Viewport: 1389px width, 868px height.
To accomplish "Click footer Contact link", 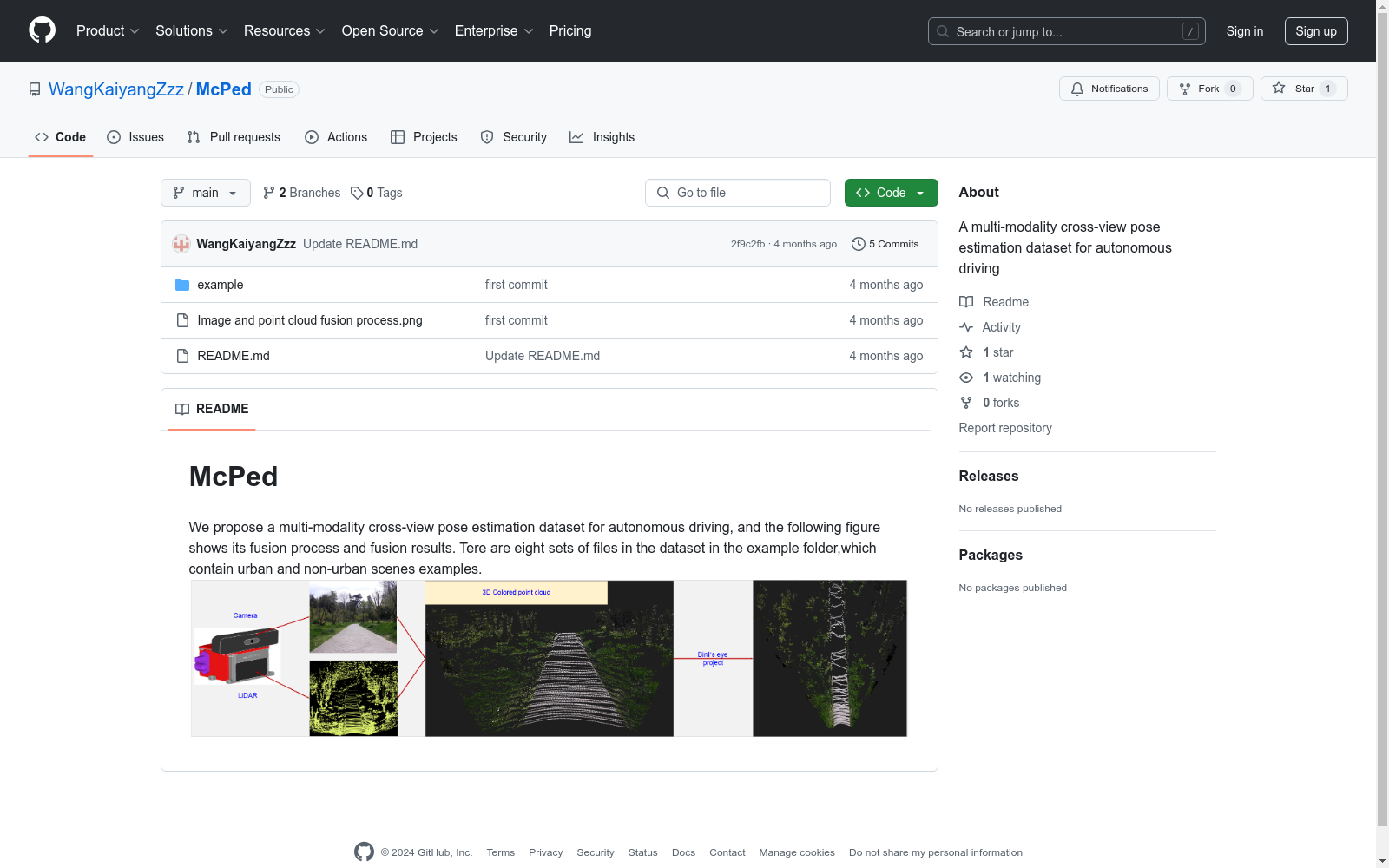I will (727, 852).
